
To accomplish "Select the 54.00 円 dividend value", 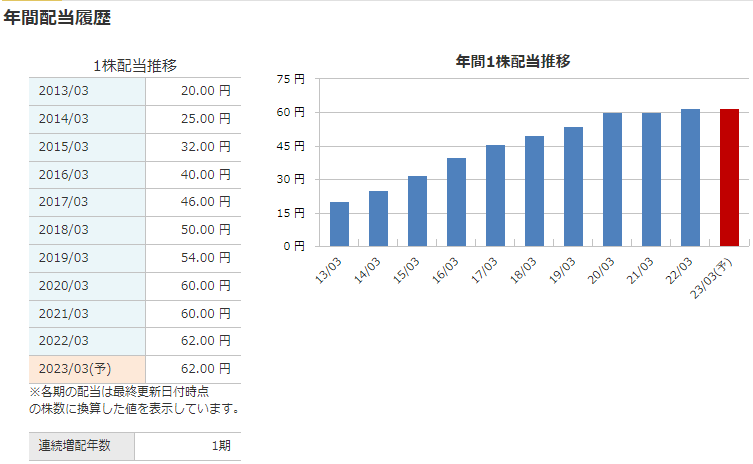I will pyautogui.click(x=206, y=257).
